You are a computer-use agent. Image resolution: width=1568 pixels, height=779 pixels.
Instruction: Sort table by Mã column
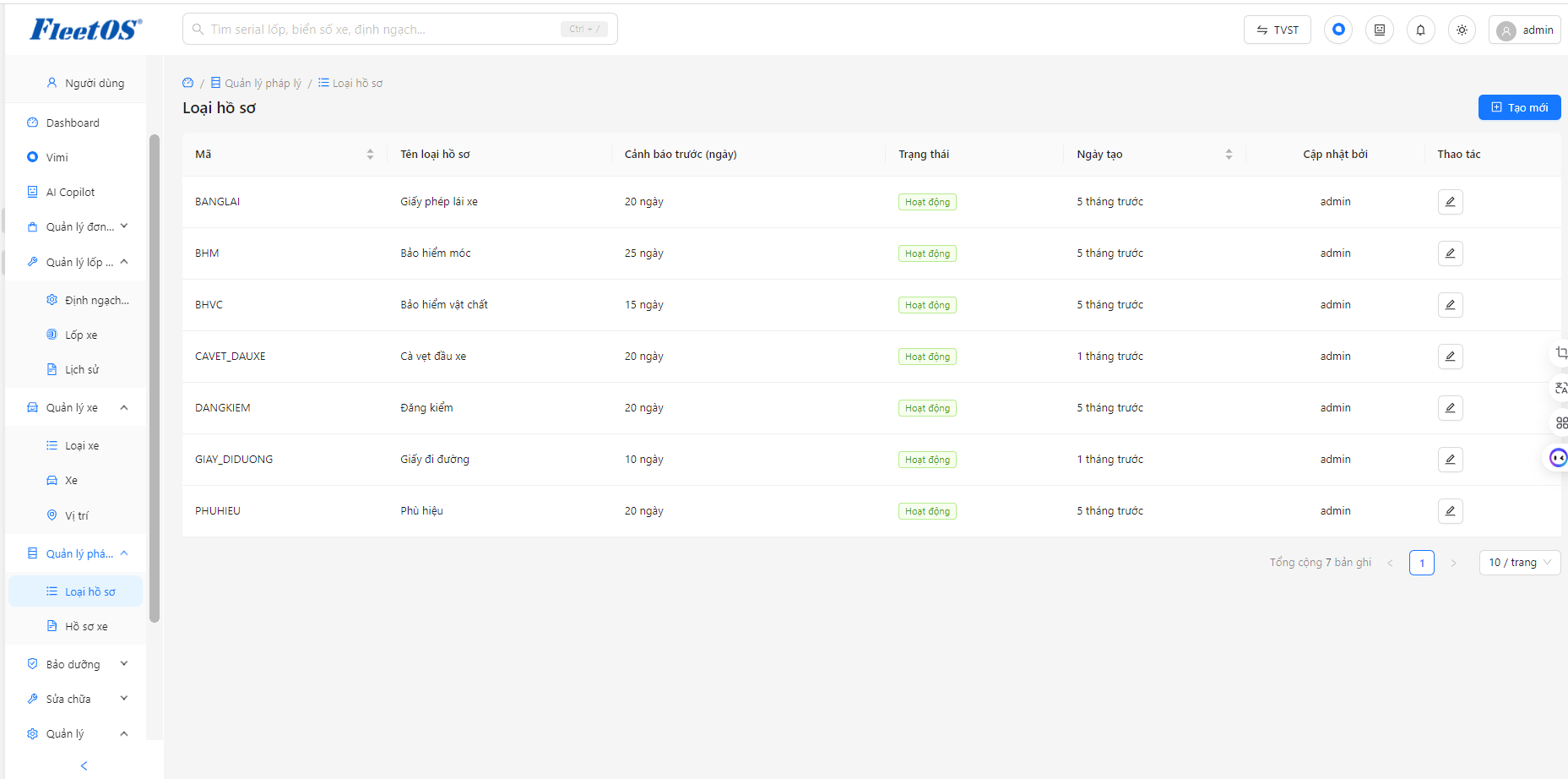pyautogui.click(x=370, y=155)
